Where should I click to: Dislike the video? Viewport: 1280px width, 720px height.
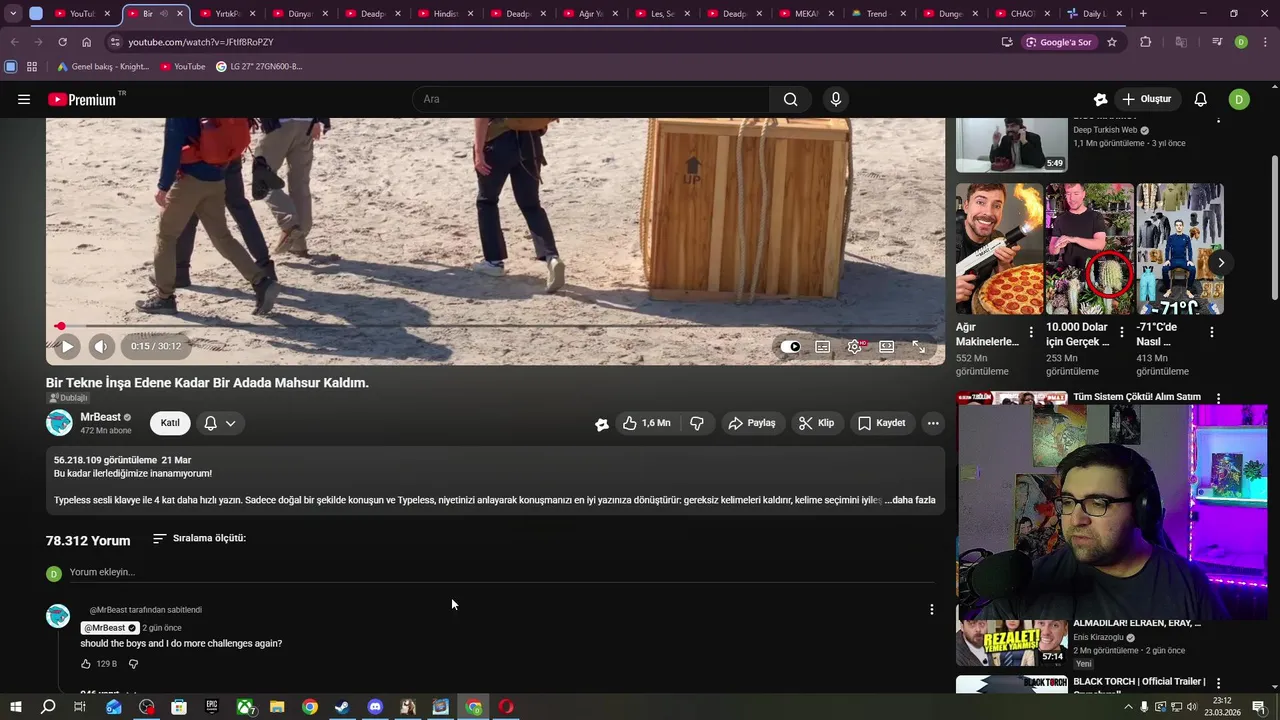click(697, 423)
